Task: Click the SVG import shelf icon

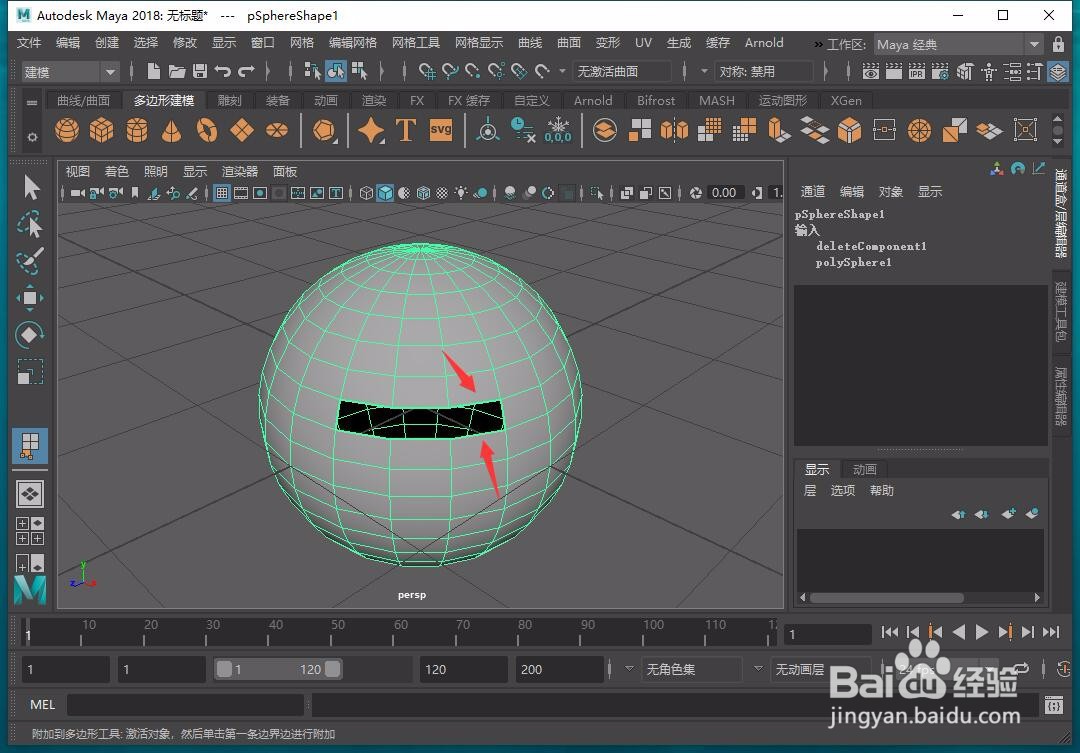Action: [x=441, y=130]
